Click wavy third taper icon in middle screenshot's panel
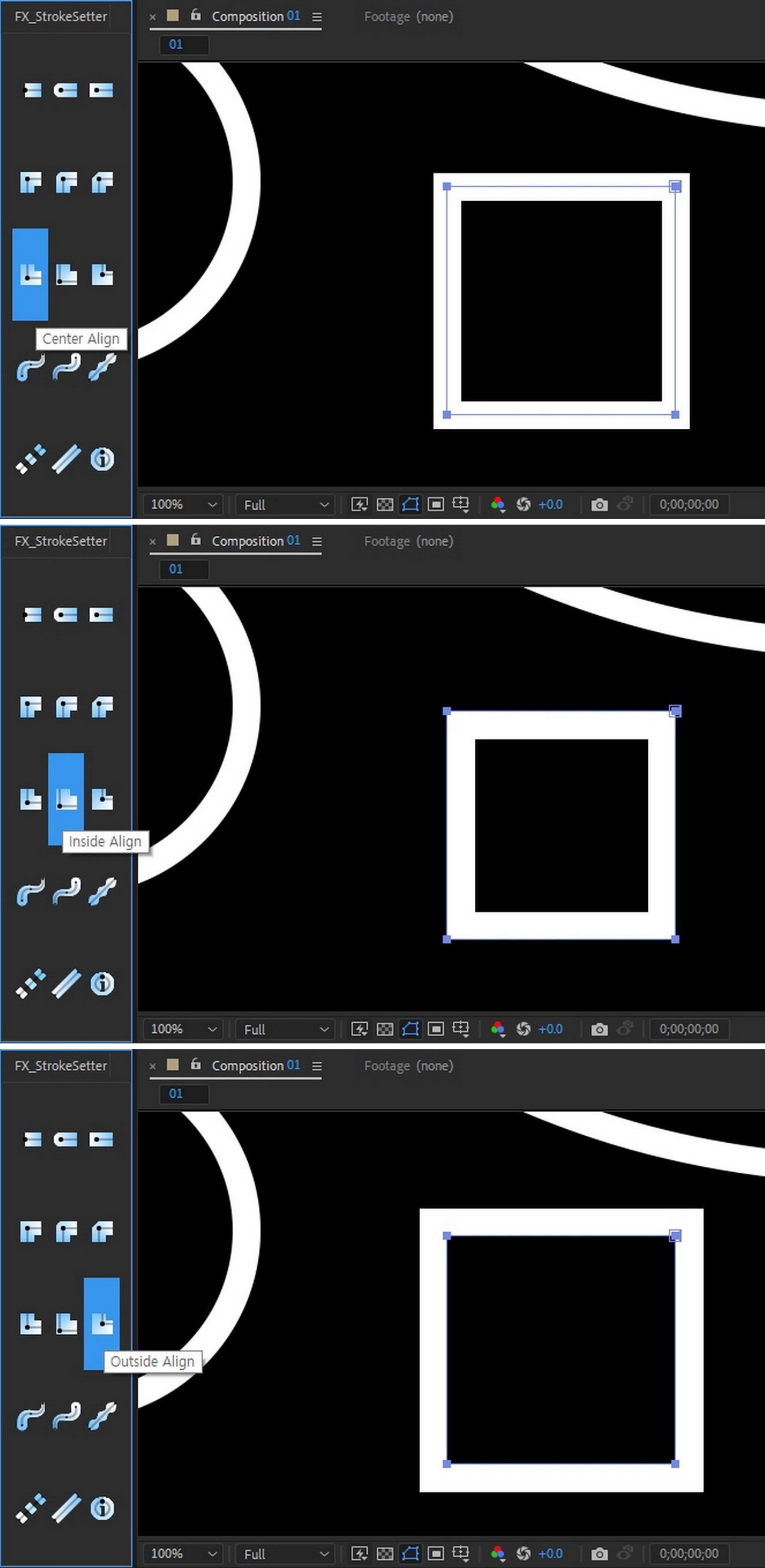 pyautogui.click(x=102, y=891)
